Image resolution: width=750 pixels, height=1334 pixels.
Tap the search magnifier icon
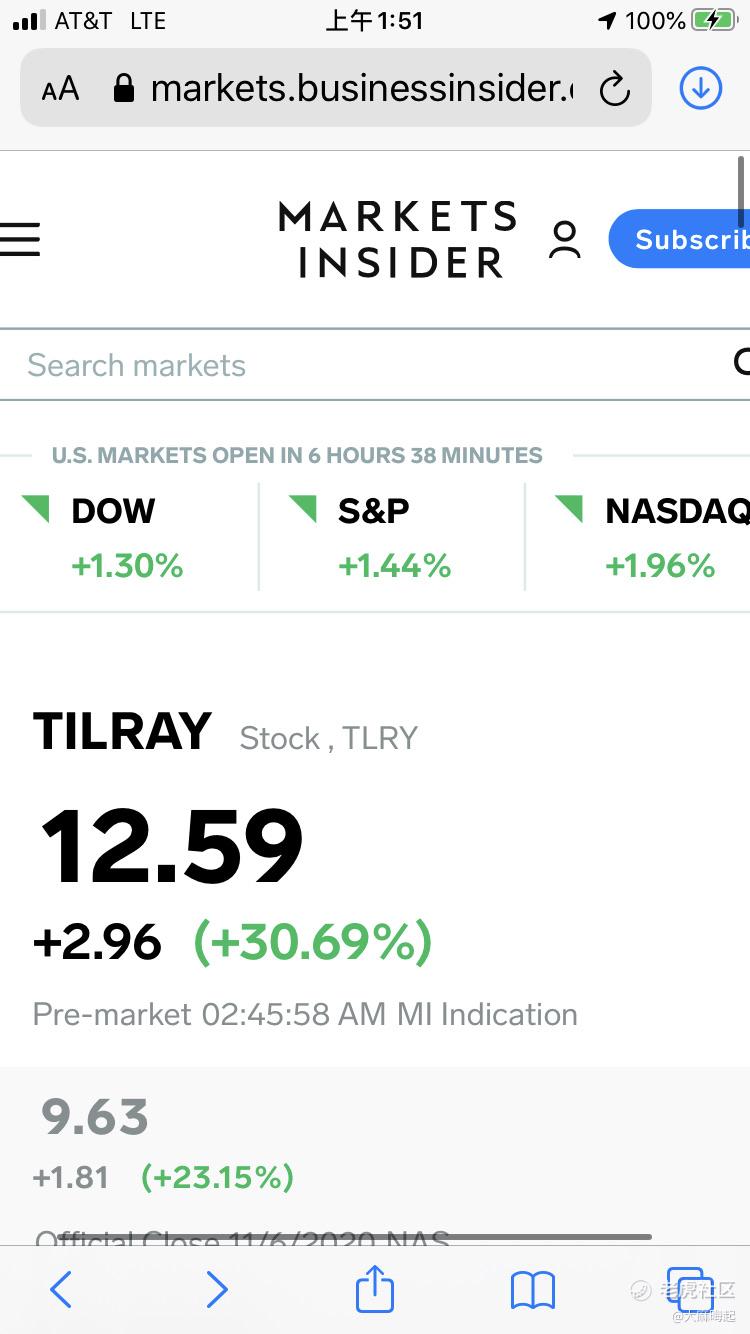coord(741,363)
